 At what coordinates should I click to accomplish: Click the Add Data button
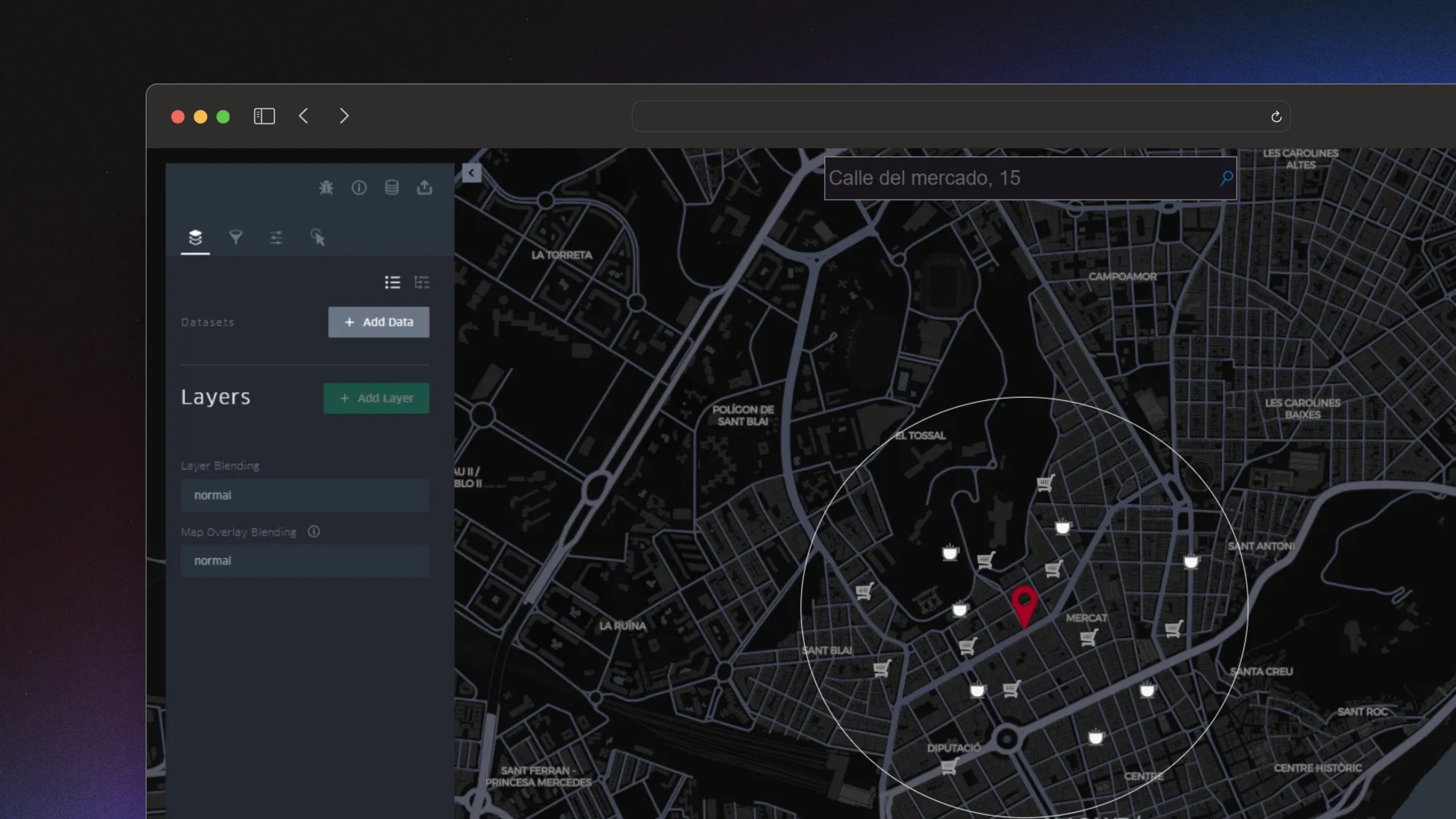click(x=378, y=322)
